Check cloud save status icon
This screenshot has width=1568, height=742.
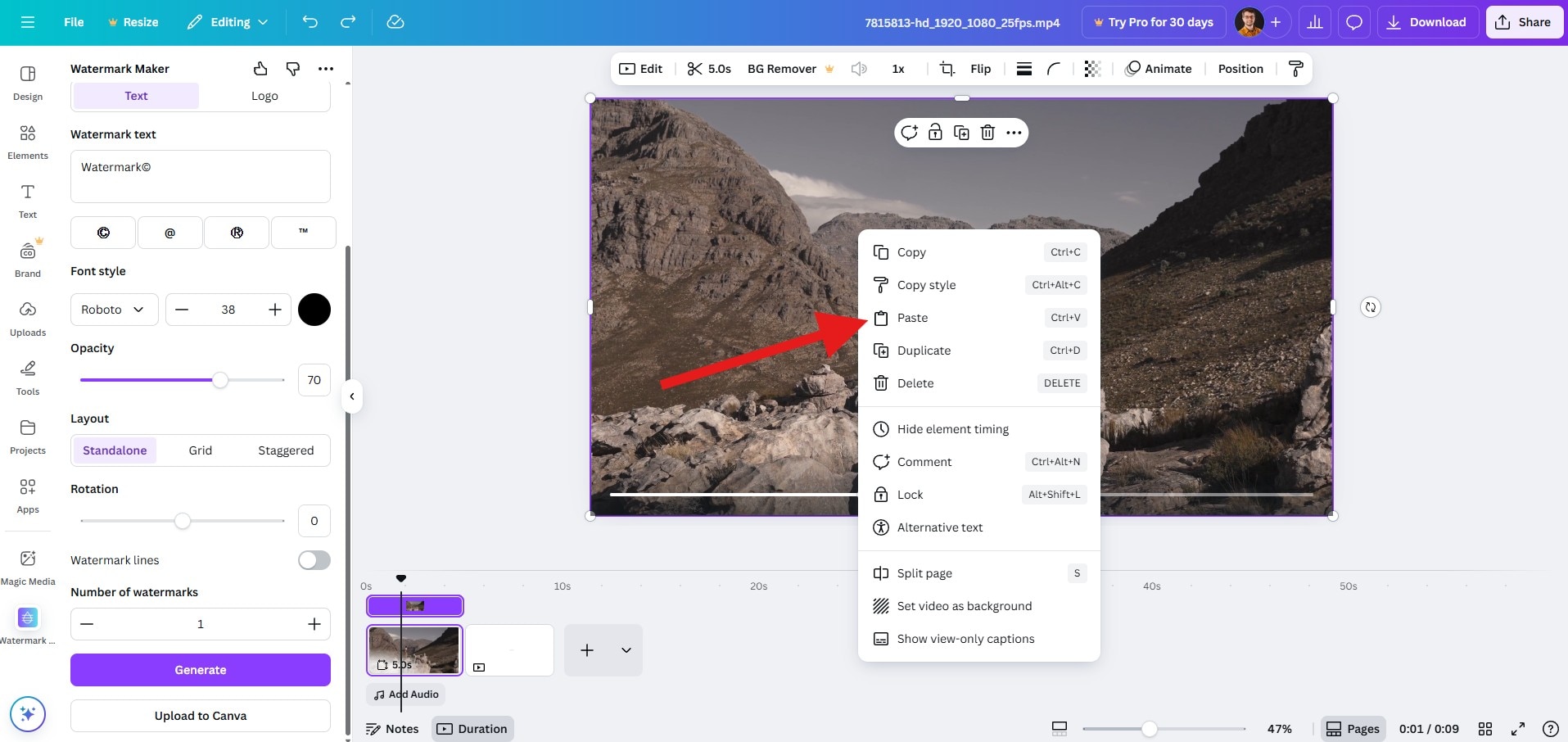395,22
